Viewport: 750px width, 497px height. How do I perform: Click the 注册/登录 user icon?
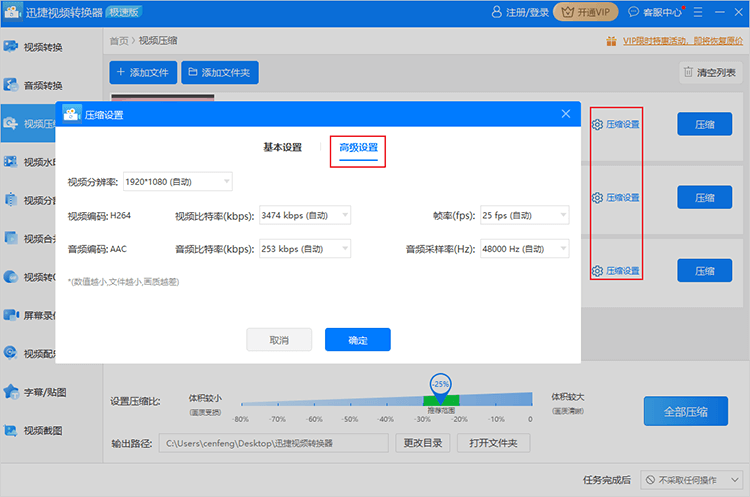tap(497, 13)
